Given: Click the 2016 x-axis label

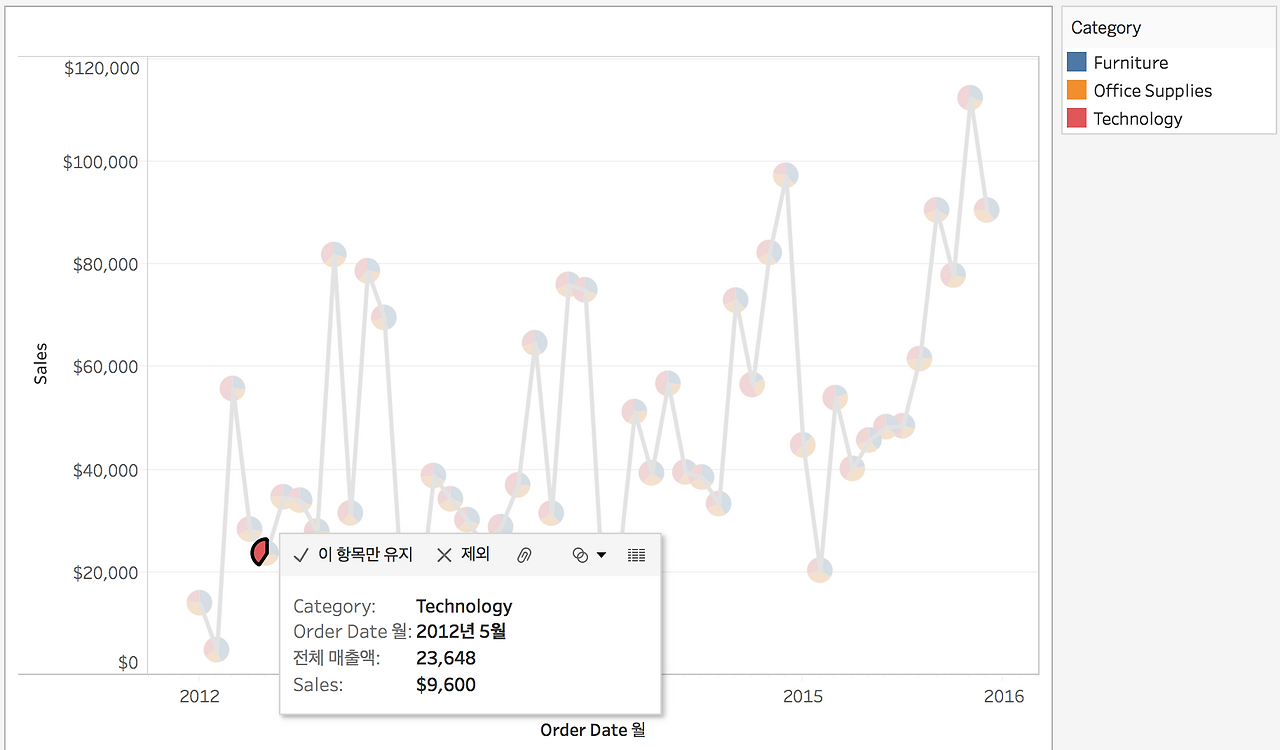Looking at the screenshot, I should [1004, 697].
